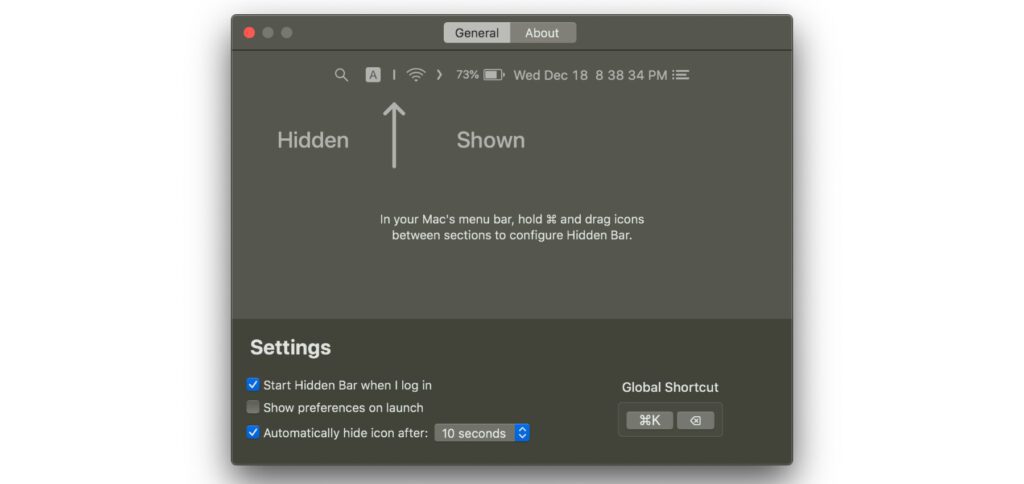The image size is (1024, 484).
Task: Uncheck Automatically hide icon after
Action: (253, 433)
